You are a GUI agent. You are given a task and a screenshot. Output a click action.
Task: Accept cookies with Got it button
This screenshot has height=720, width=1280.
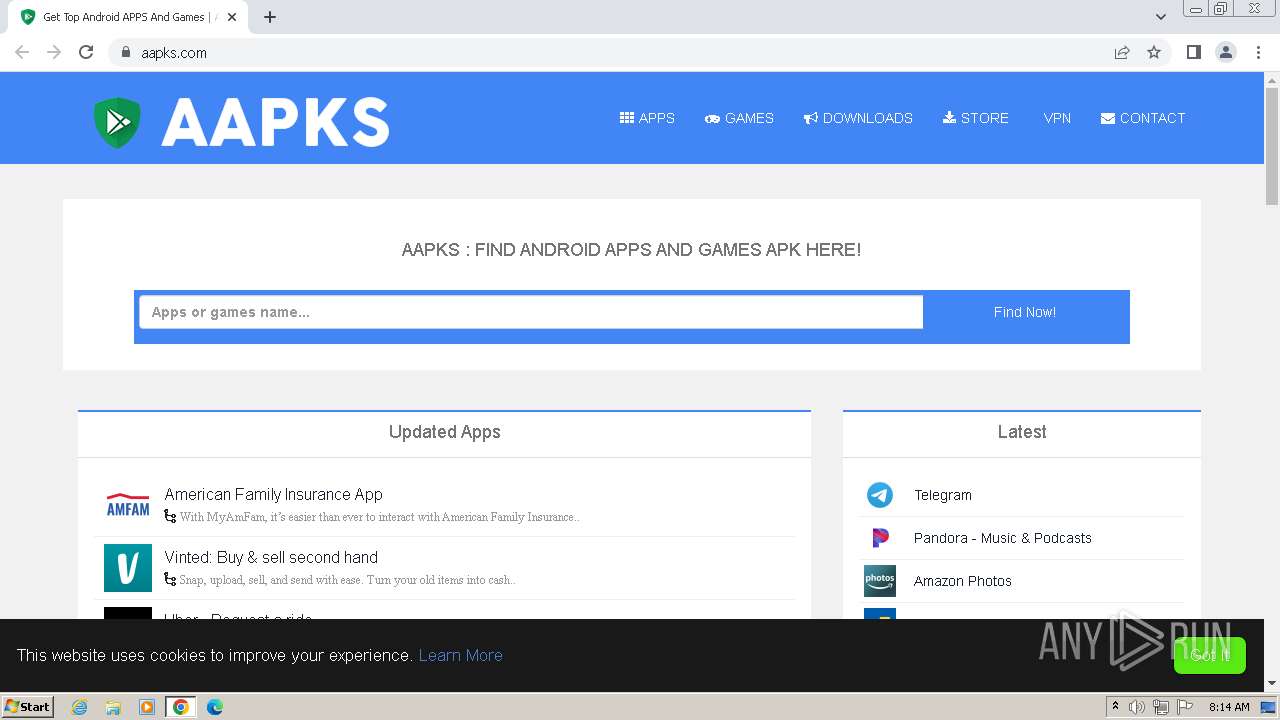[1210, 655]
